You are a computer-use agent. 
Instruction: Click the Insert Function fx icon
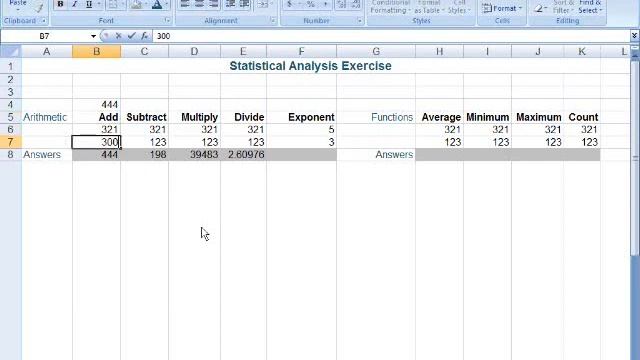(x=144, y=36)
